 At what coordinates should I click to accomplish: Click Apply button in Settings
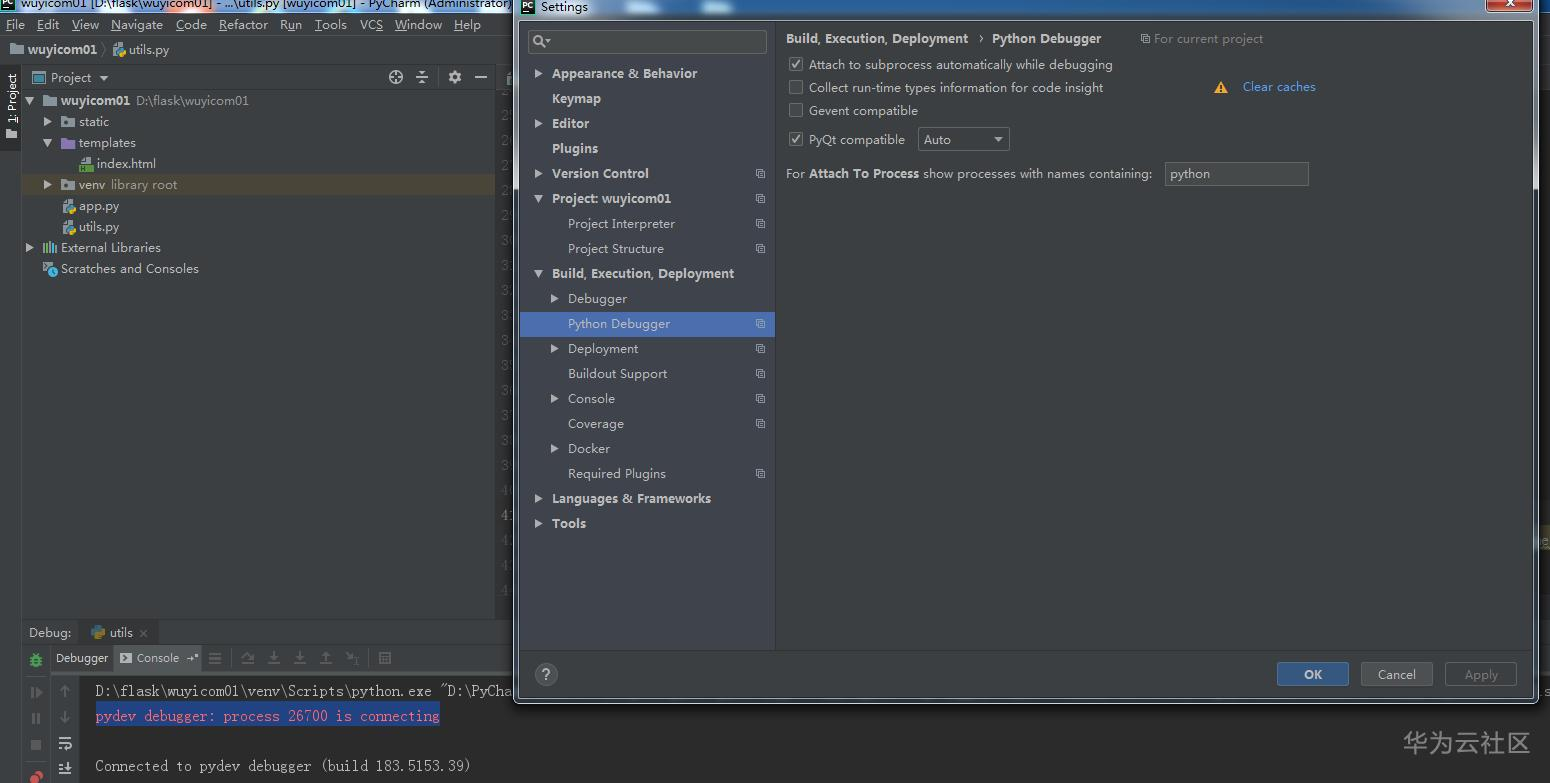point(1481,674)
